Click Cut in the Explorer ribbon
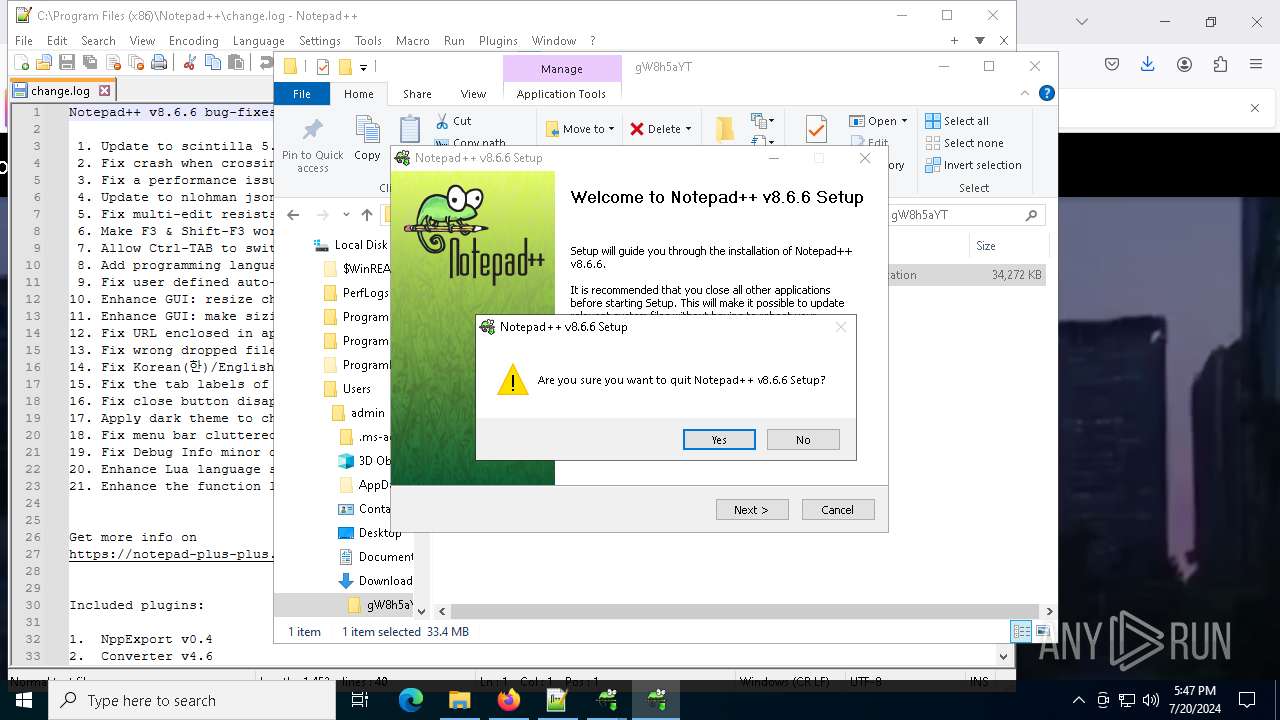This screenshot has height=720, width=1280. click(454, 121)
